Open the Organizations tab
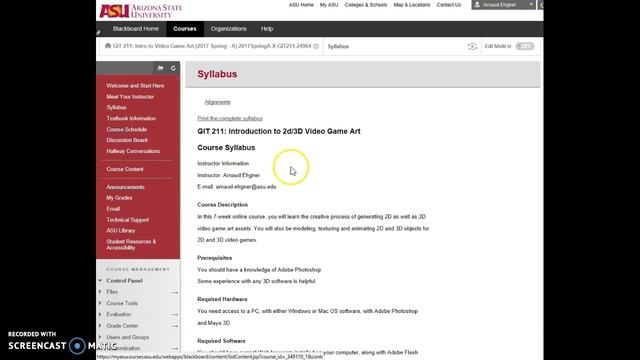This screenshot has width=640, height=360. (x=229, y=29)
